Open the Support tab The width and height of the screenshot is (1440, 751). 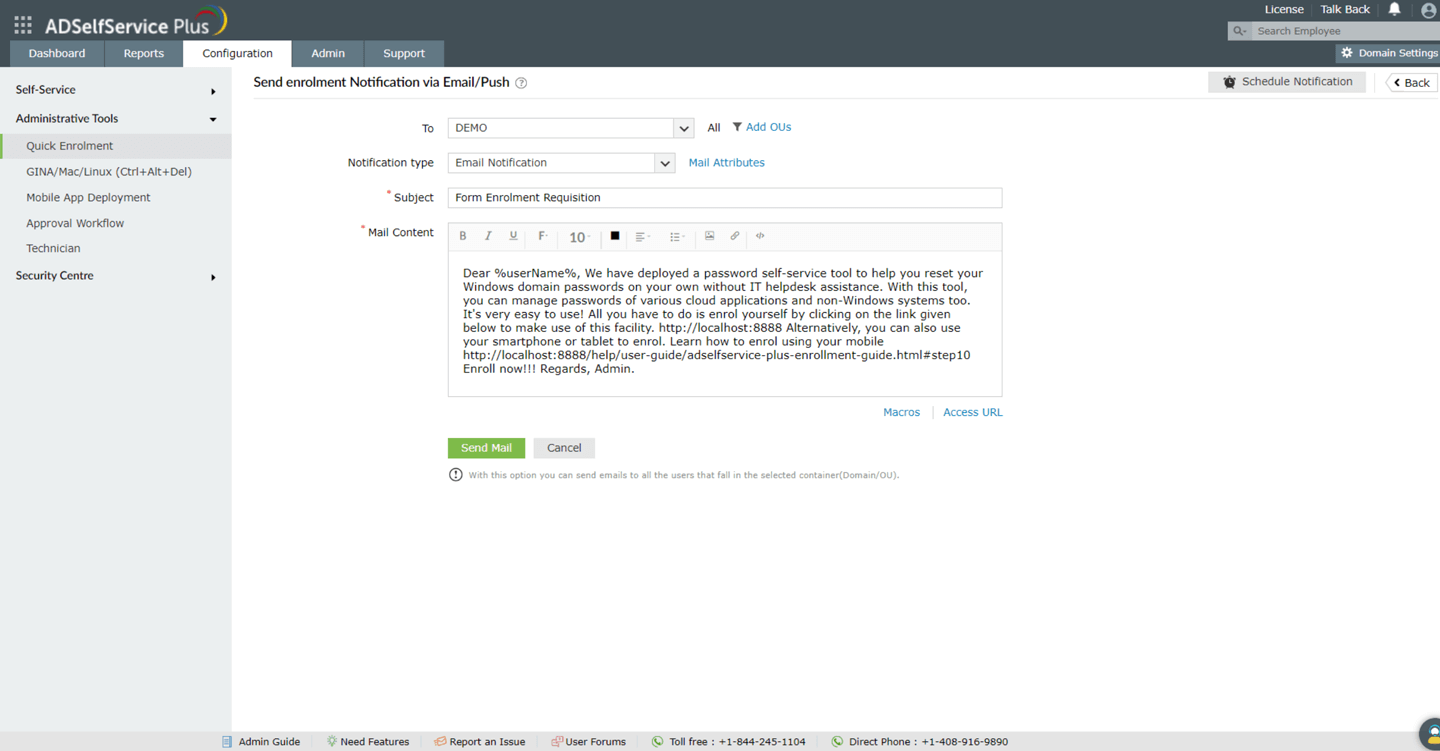tap(404, 53)
